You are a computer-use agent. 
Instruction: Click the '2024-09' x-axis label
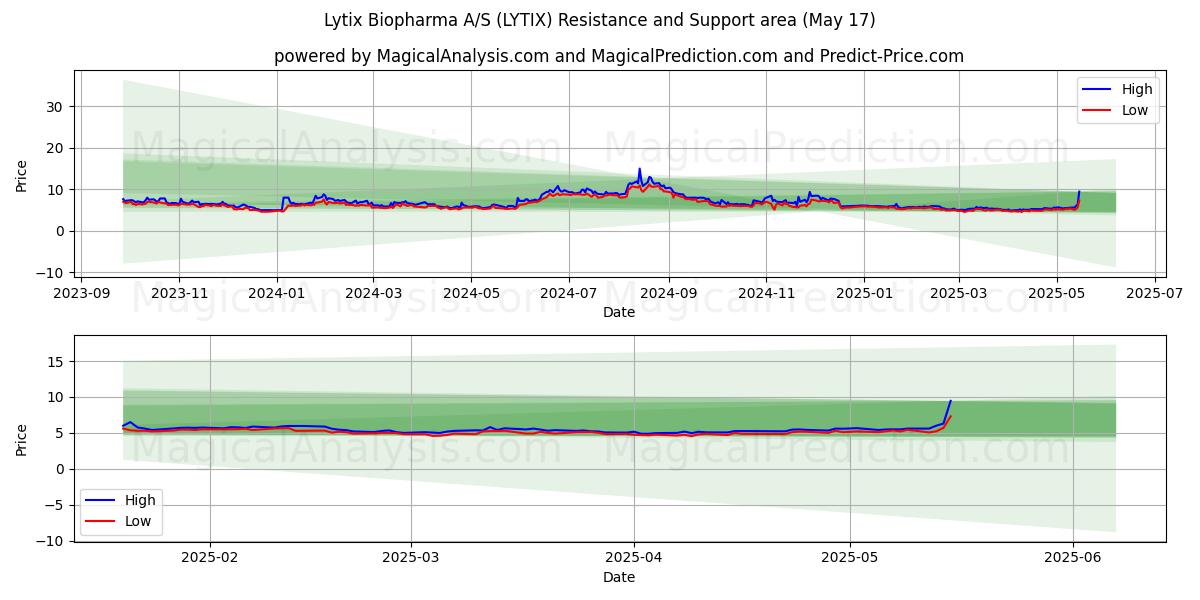(x=668, y=295)
